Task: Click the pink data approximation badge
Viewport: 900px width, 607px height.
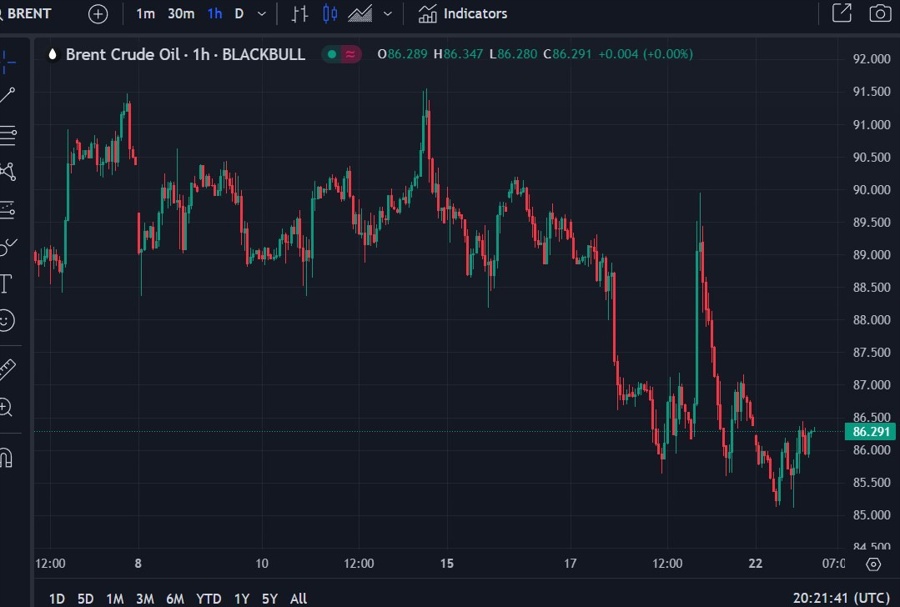Action: pos(350,55)
